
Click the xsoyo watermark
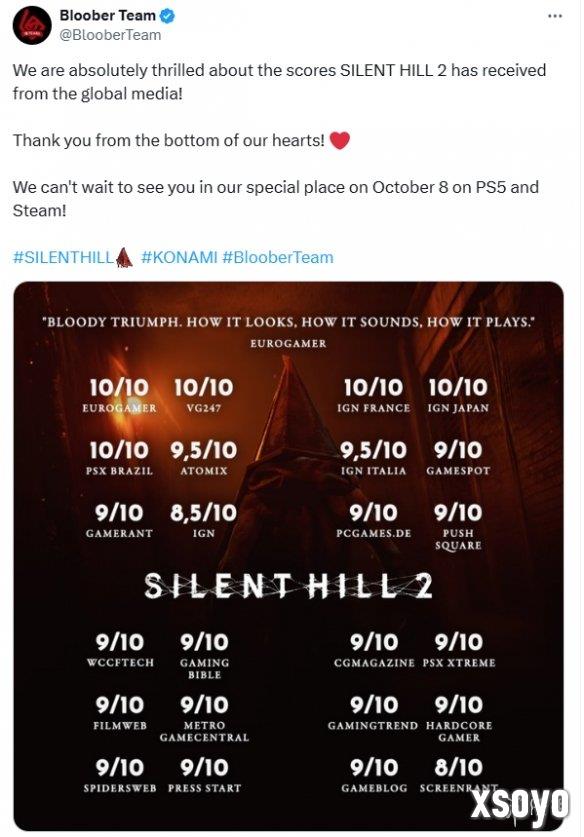point(519,804)
